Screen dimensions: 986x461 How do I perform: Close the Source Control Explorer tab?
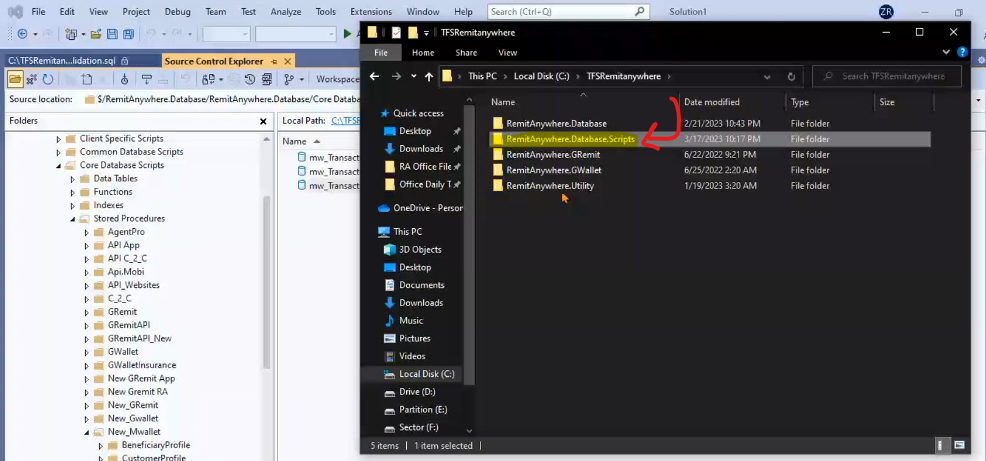[287, 61]
